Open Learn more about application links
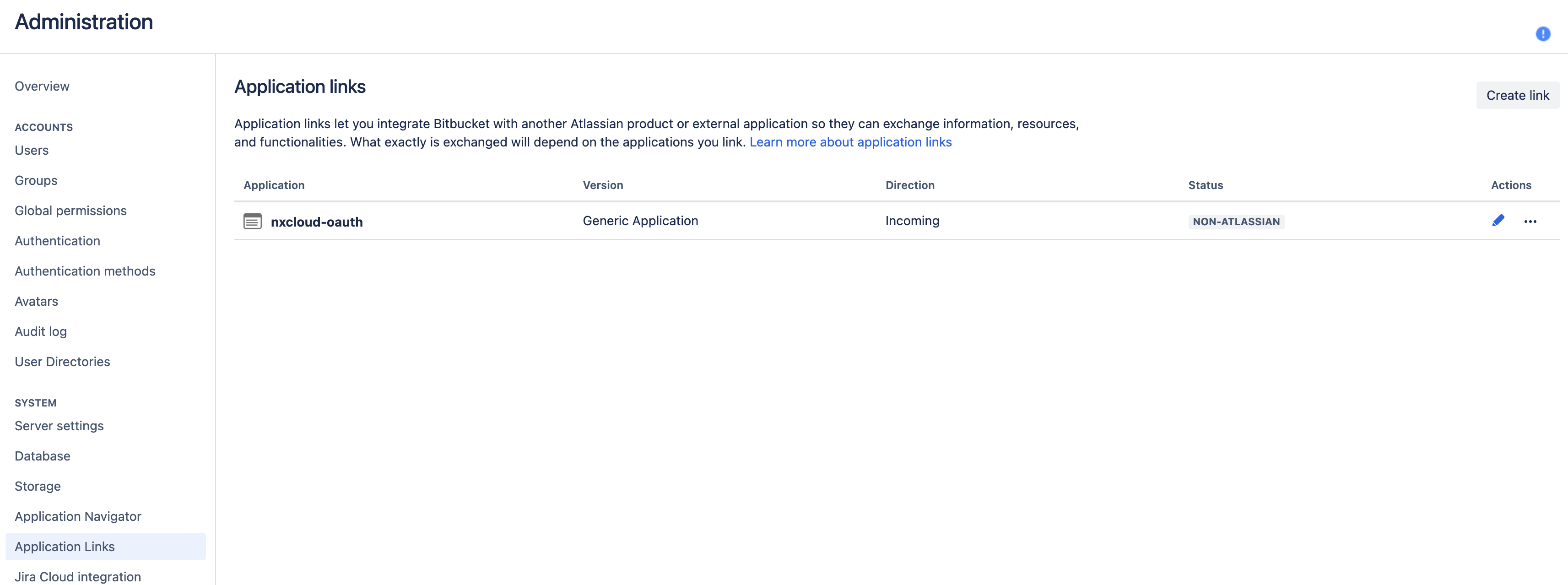 tap(850, 142)
